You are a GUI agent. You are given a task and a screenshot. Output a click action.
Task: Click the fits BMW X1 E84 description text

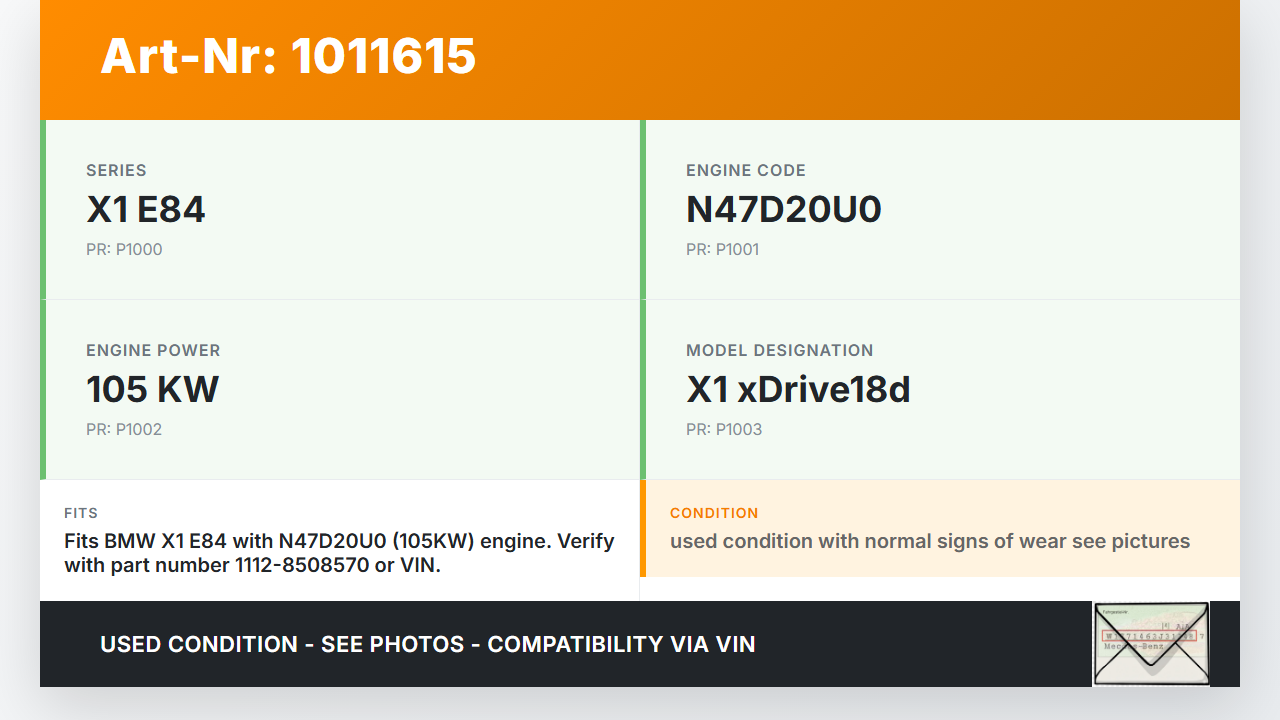coord(339,553)
